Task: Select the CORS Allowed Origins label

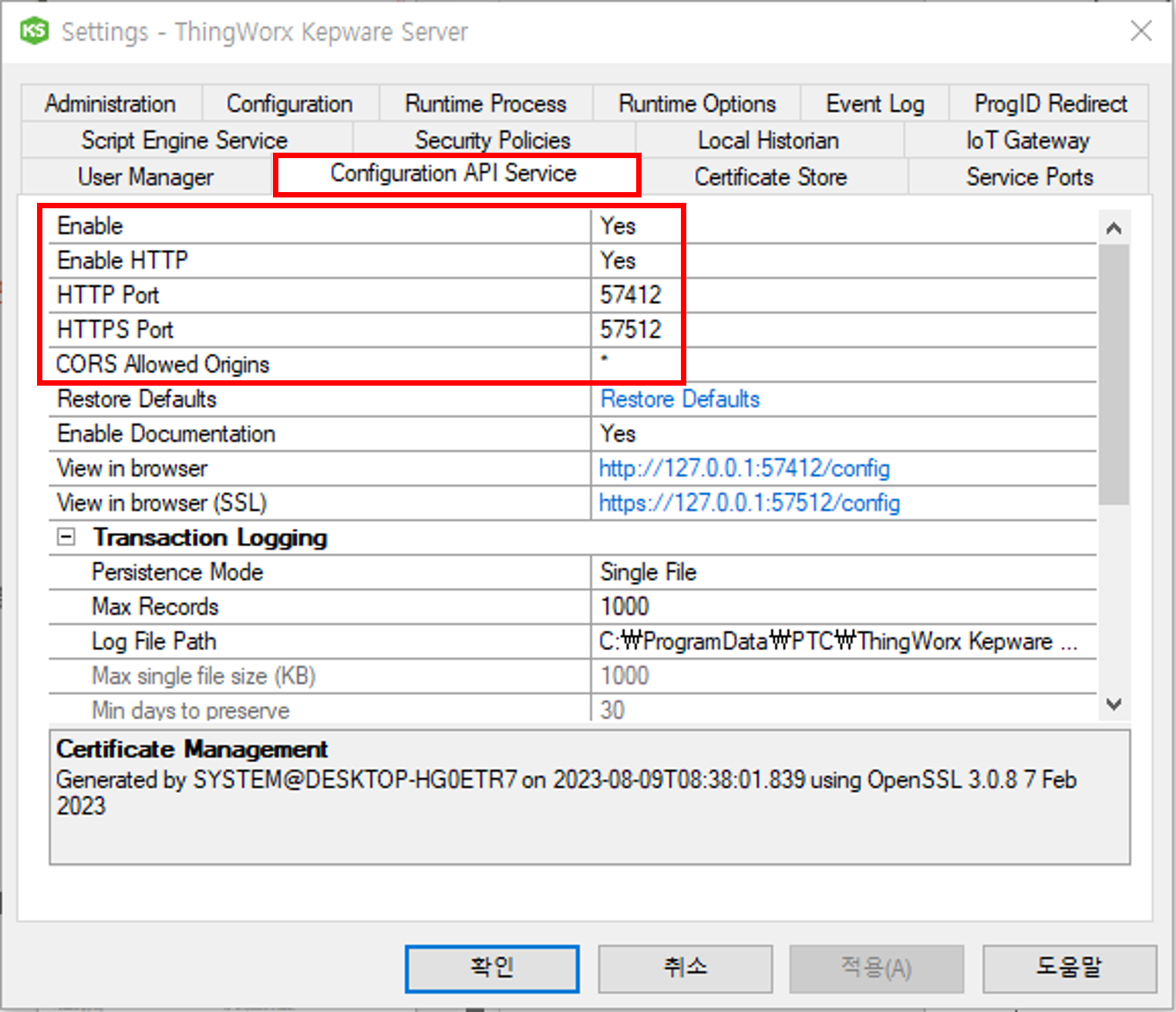Action: click(x=163, y=365)
